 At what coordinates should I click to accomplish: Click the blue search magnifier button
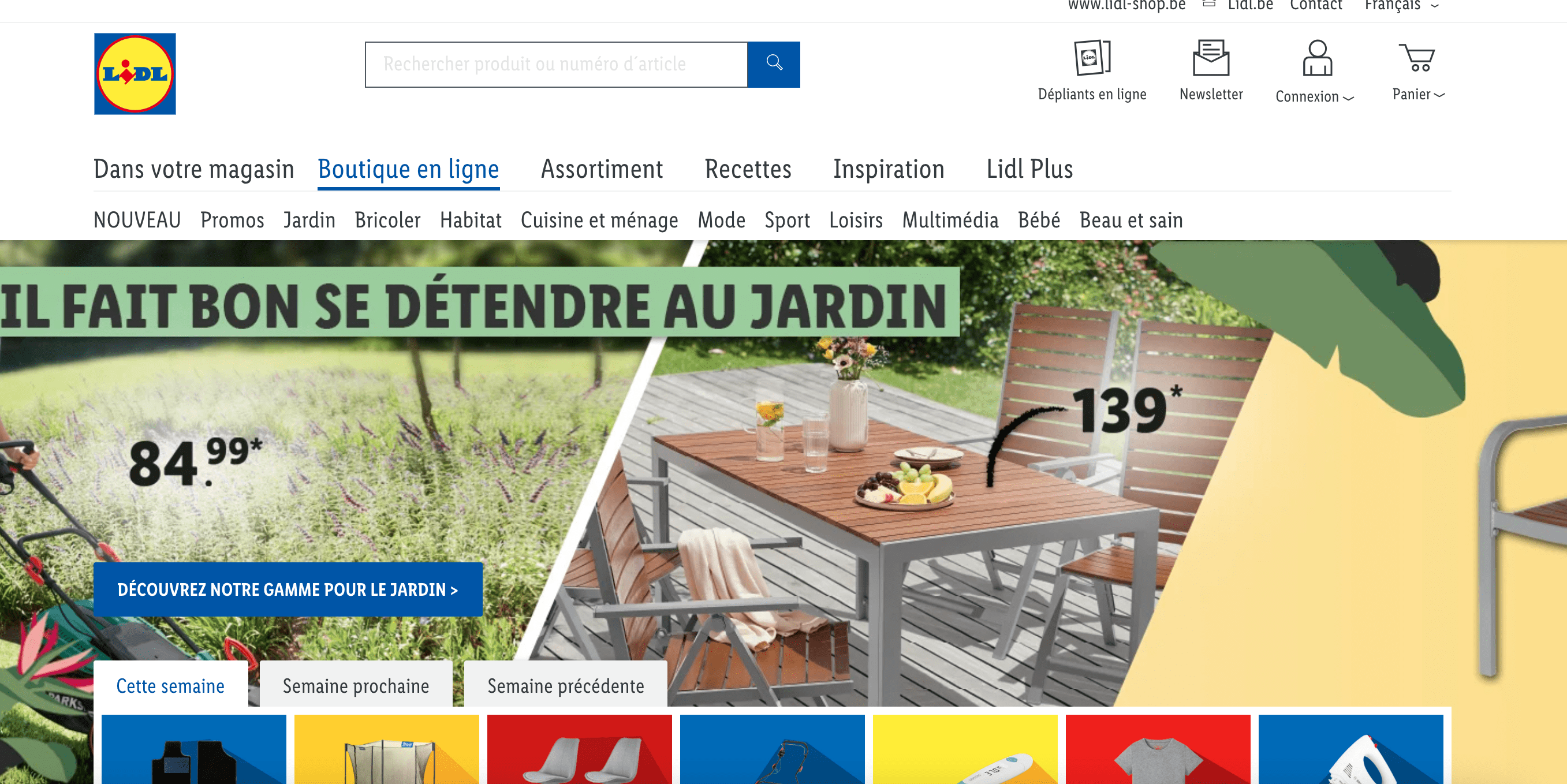(773, 64)
